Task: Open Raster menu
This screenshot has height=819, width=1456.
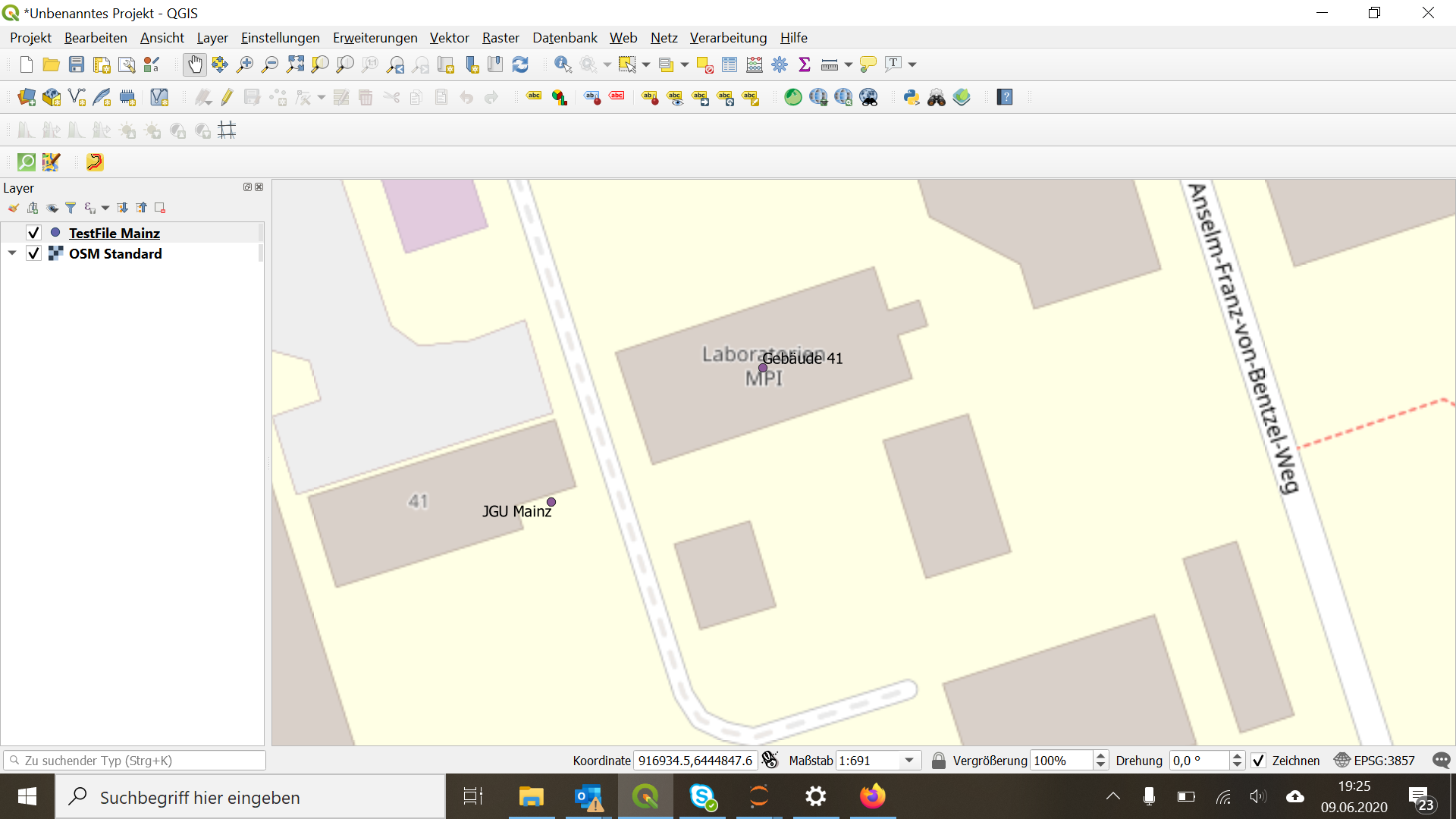Action: [500, 38]
